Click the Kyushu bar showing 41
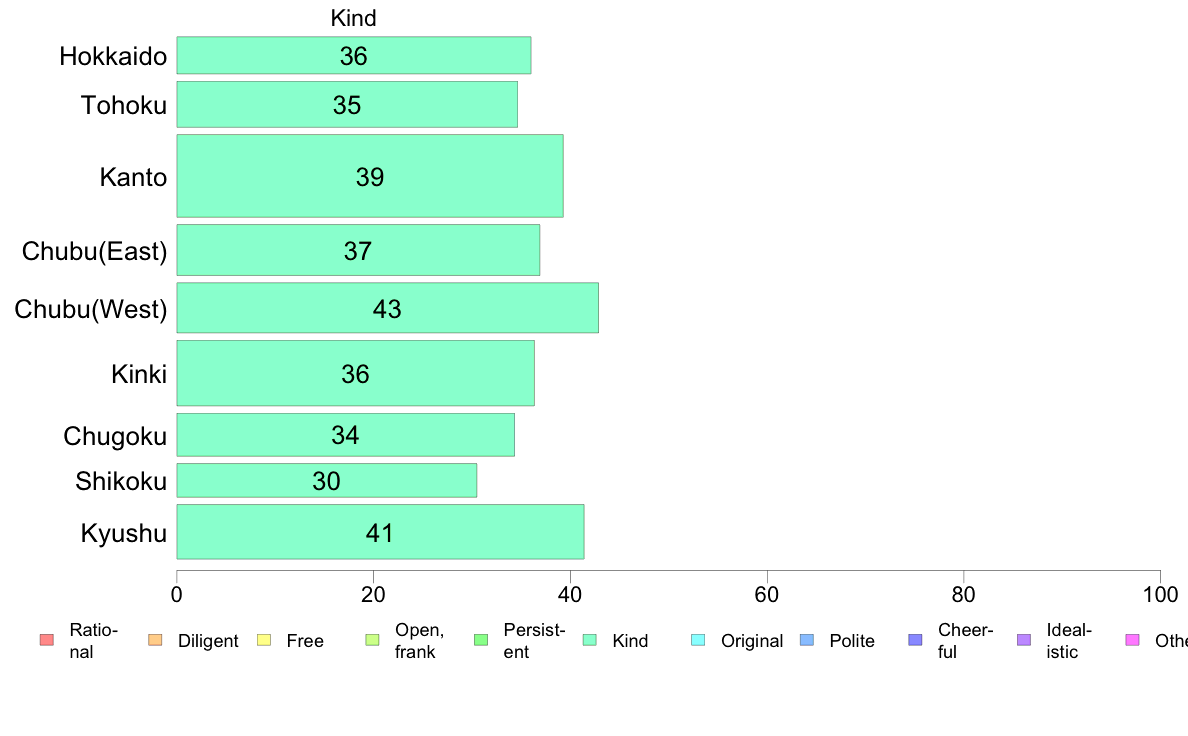This screenshot has width=1188, height=736. point(380,532)
